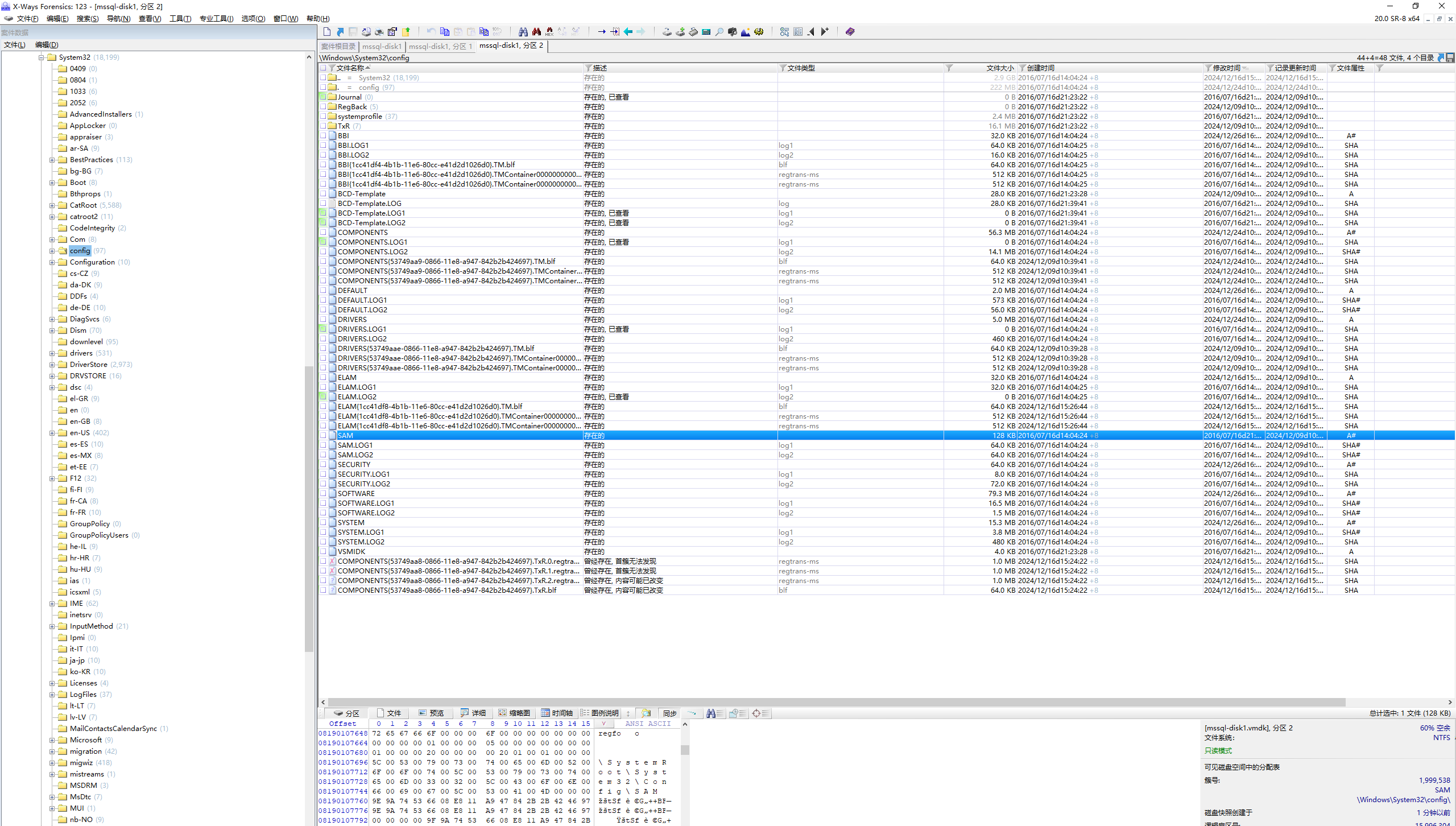Tick the checkbox for SAM file row
The height and width of the screenshot is (826, 1456).
point(323,436)
